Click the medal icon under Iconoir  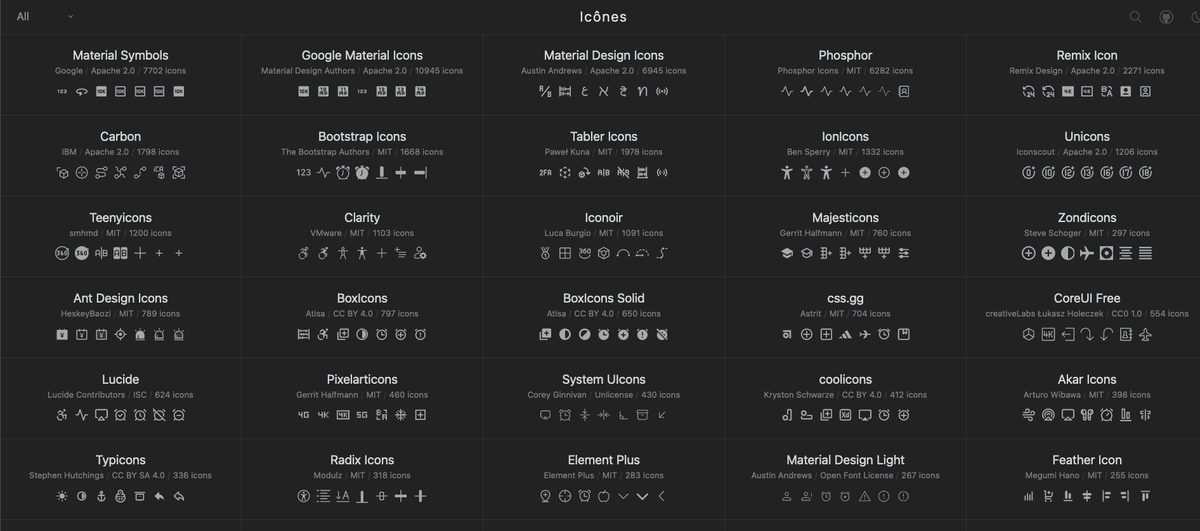pyautogui.click(x=545, y=254)
